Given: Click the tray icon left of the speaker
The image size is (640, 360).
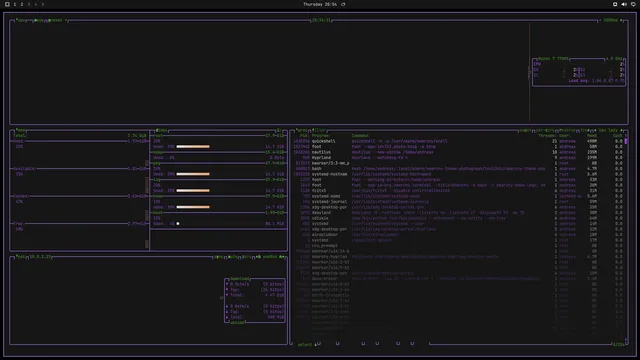Looking at the screenshot, I should (615, 4).
